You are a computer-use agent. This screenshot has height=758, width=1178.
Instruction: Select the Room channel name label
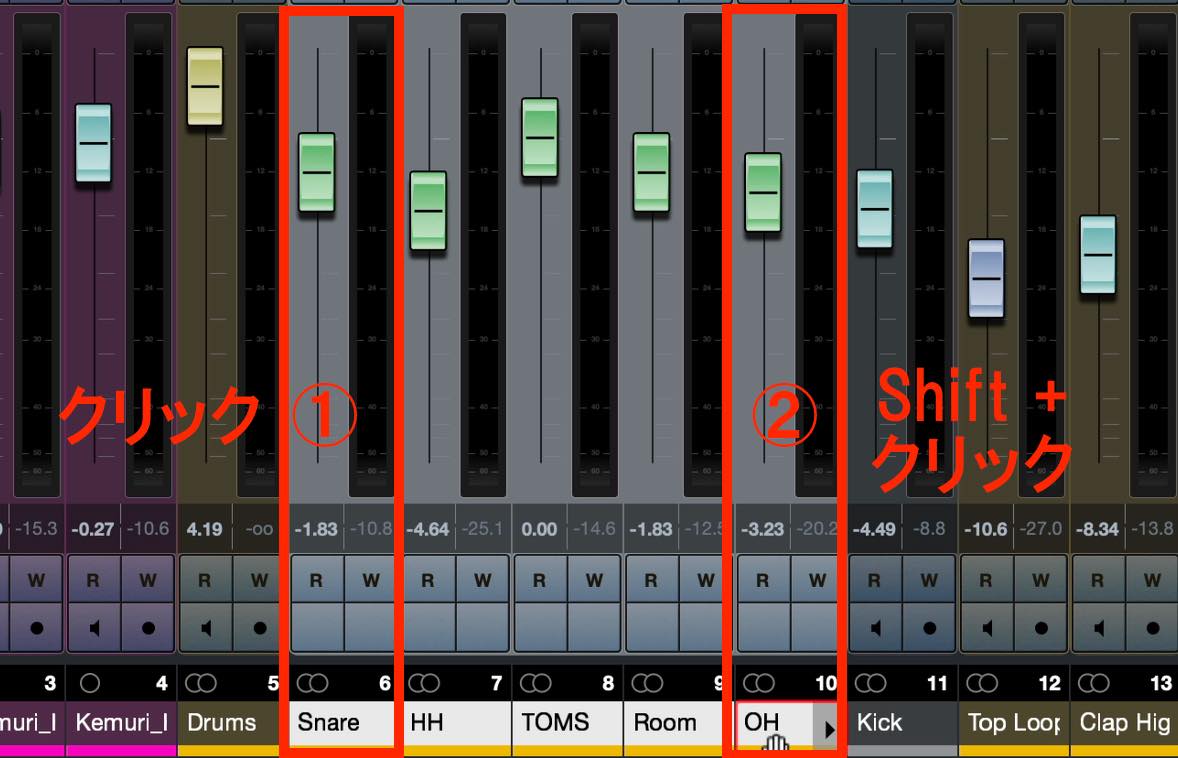pos(675,723)
